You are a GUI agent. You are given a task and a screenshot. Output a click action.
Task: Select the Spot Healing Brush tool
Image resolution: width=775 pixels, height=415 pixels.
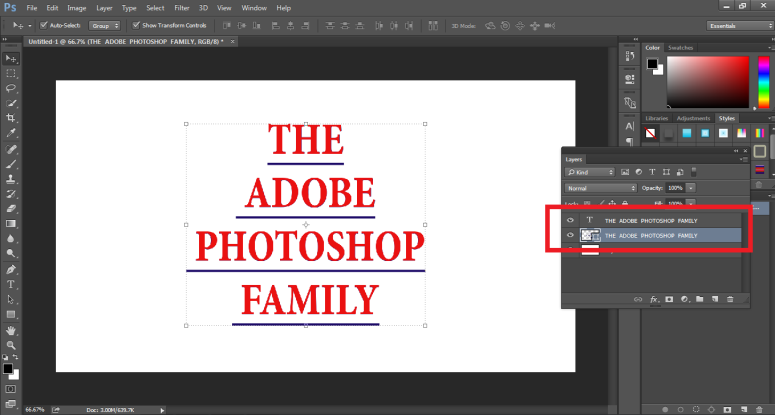coord(11,149)
